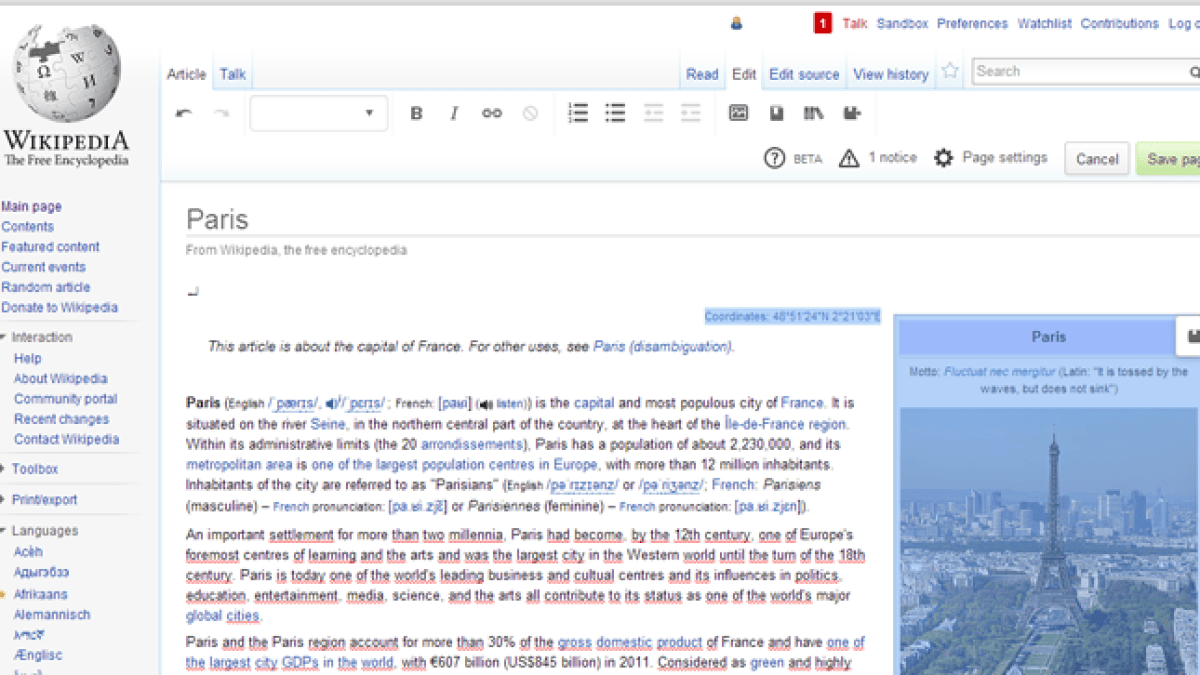Open Featured content sidebar link

[50, 247]
